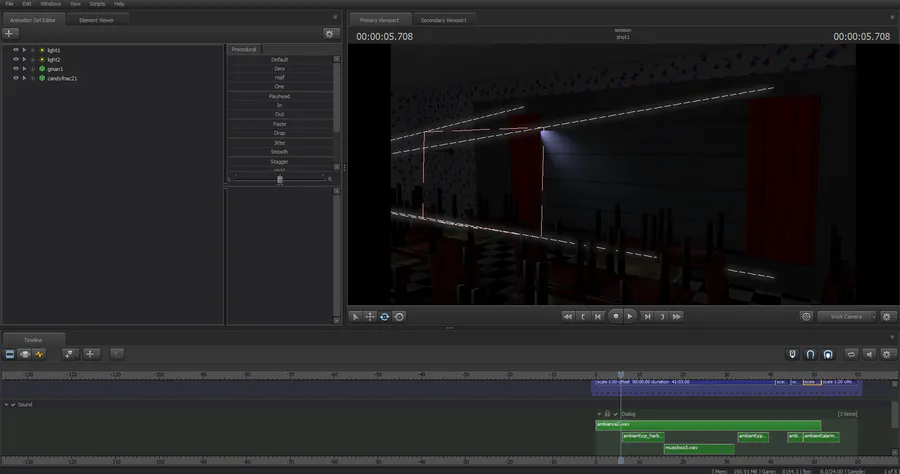Collapse the Sound track group
This screenshot has height=474, width=900.
[x=6, y=405]
